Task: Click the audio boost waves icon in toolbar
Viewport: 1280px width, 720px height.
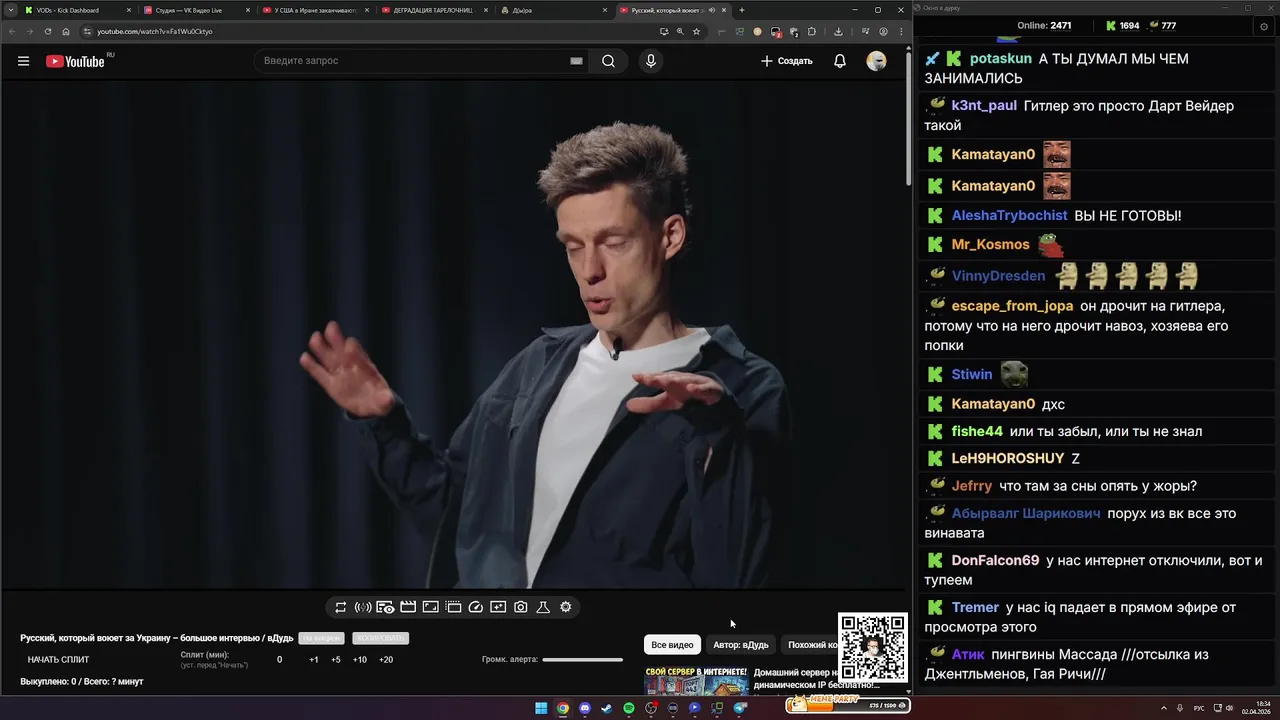Action: tap(363, 607)
